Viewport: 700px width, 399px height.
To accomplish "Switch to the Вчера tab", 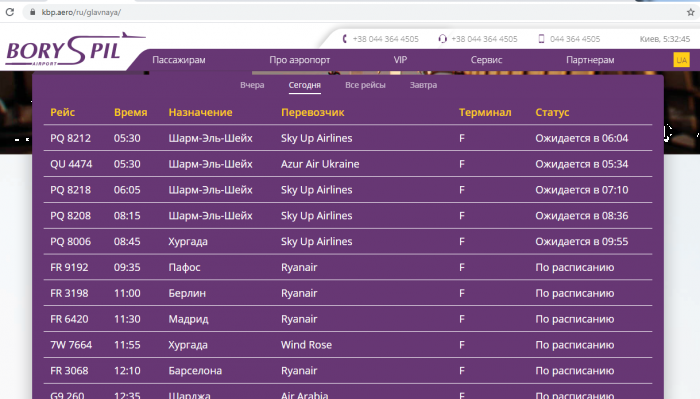I will point(252,85).
